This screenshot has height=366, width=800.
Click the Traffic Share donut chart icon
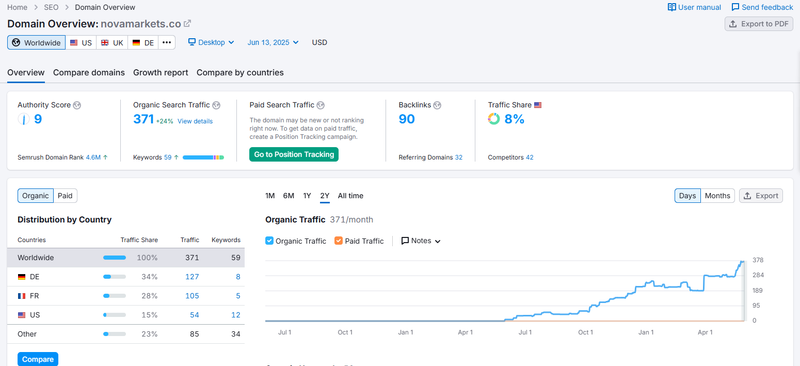(493, 119)
